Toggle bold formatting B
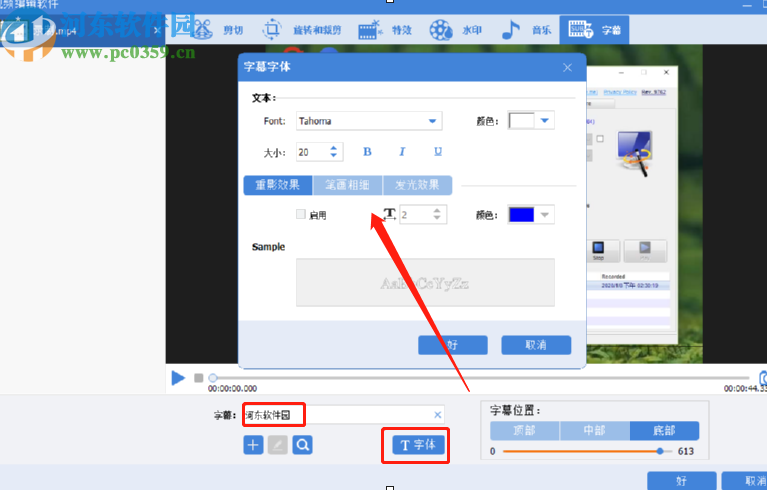 point(367,152)
